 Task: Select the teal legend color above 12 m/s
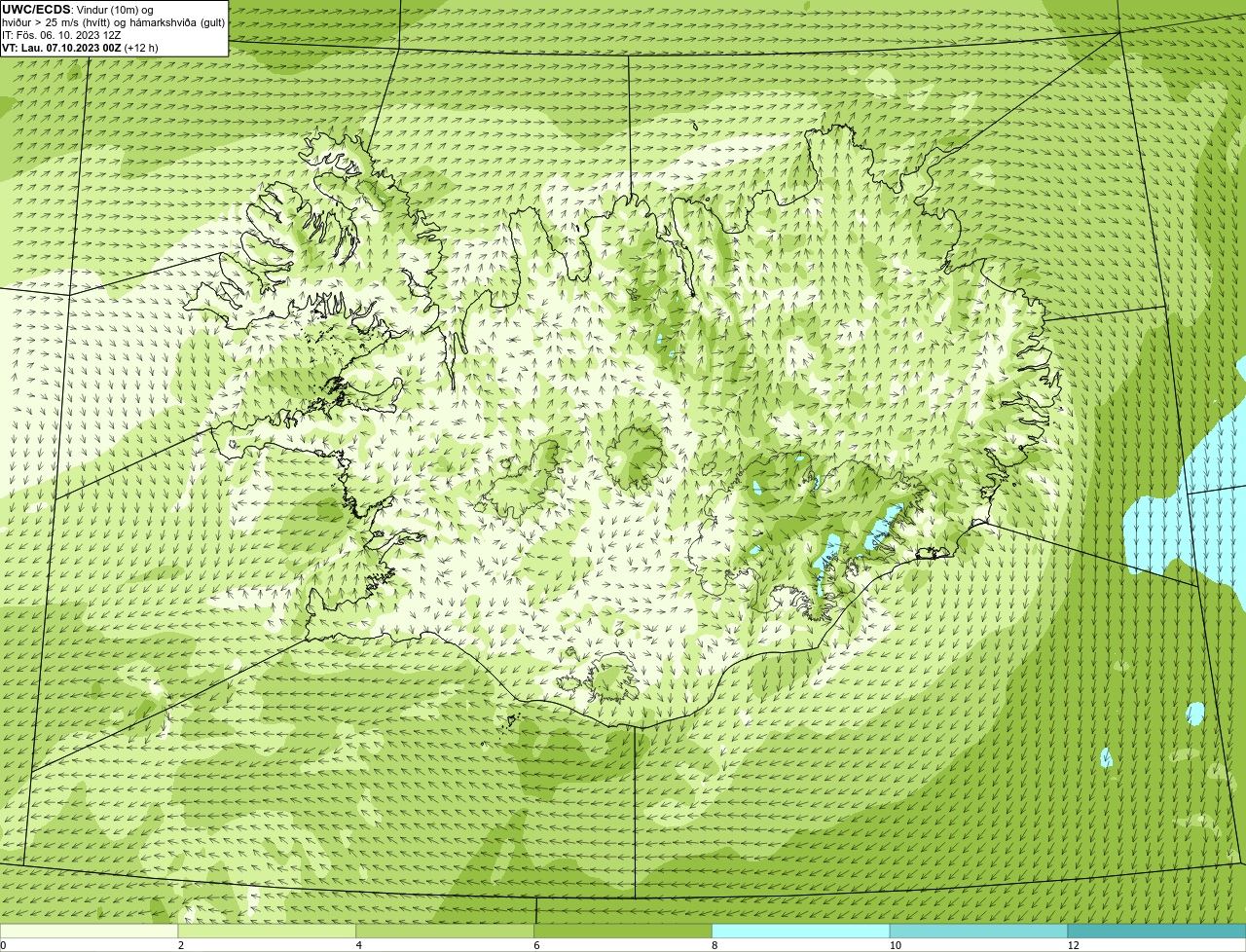click(1156, 931)
